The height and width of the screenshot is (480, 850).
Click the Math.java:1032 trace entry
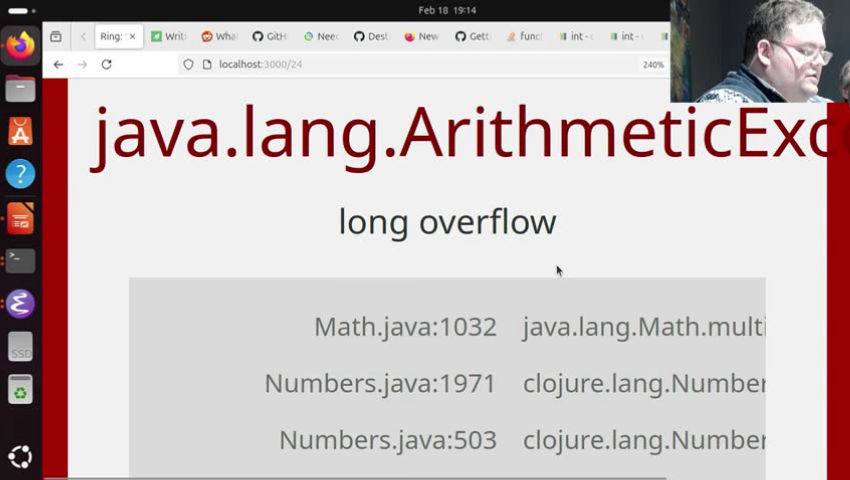[405, 327]
